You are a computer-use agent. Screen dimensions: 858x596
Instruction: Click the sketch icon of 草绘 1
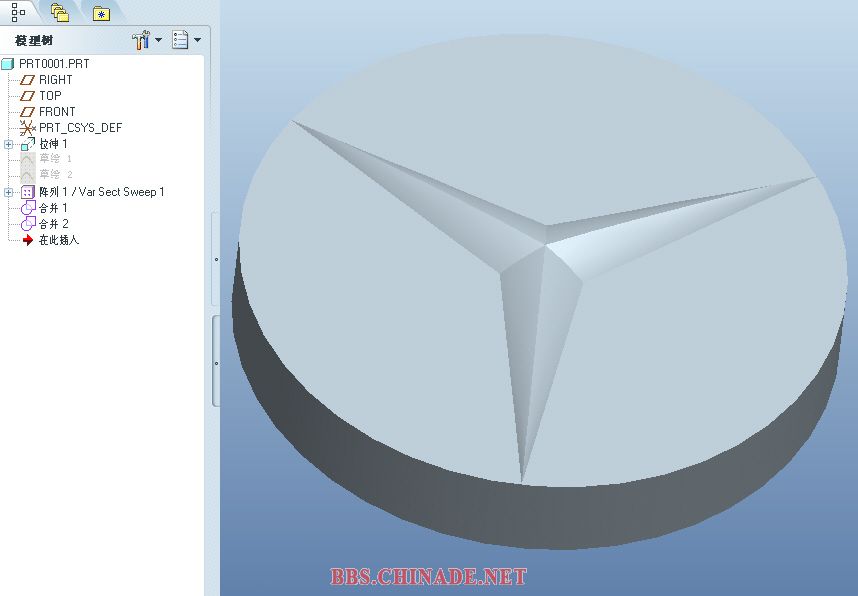point(28,160)
